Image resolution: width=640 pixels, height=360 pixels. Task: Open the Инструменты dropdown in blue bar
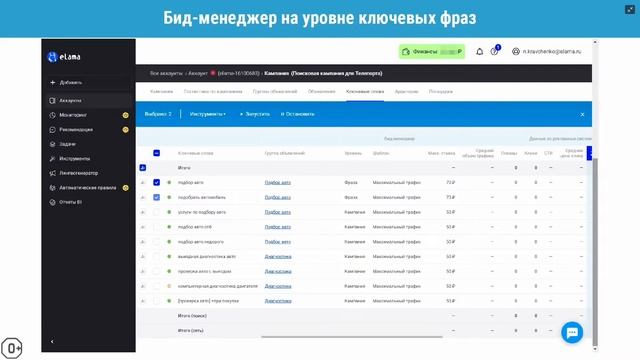click(x=208, y=114)
